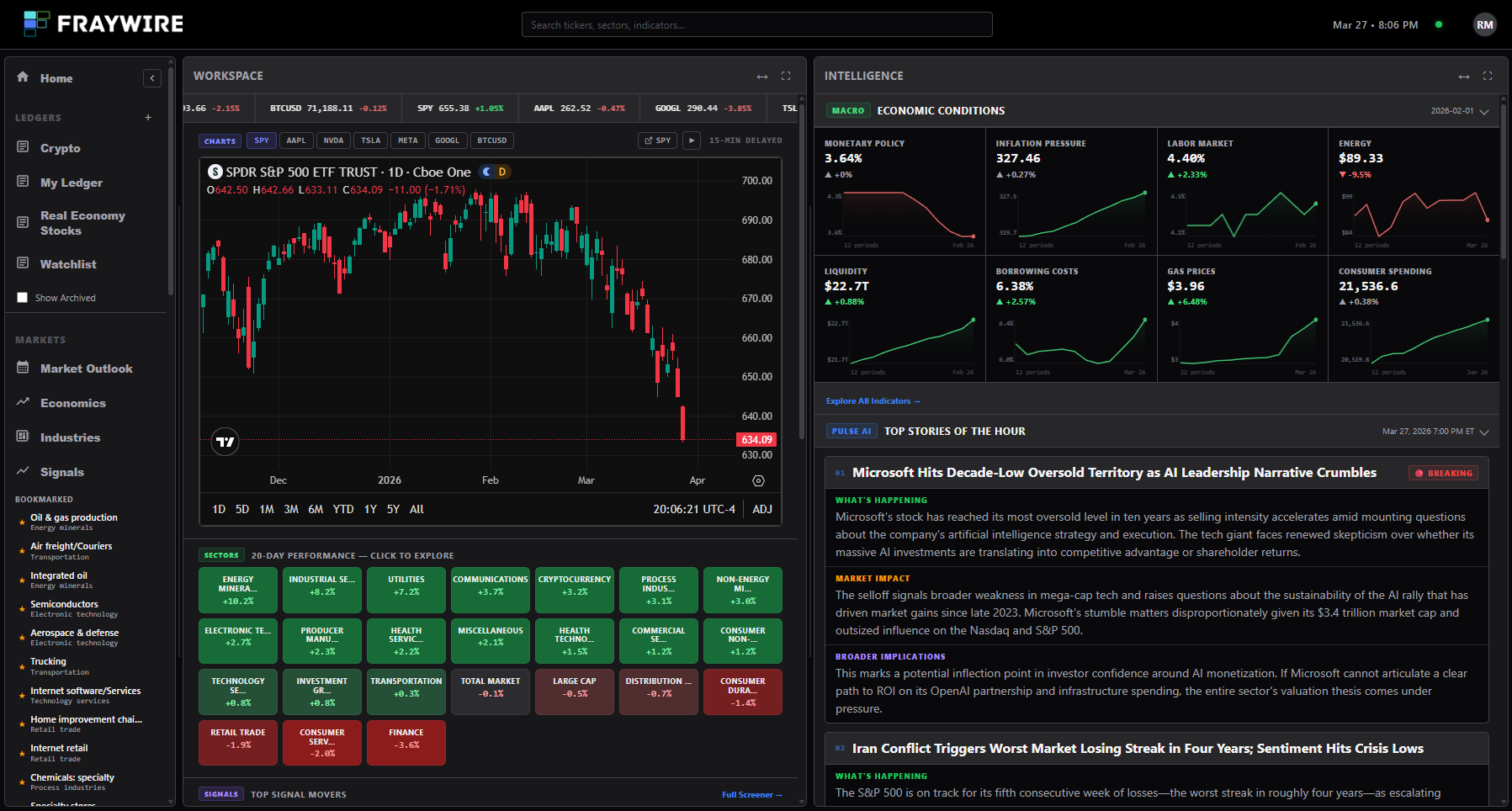1512x811 pixels.
Task: Open the RM user avatar menu
Action: tap(1484, 24)
